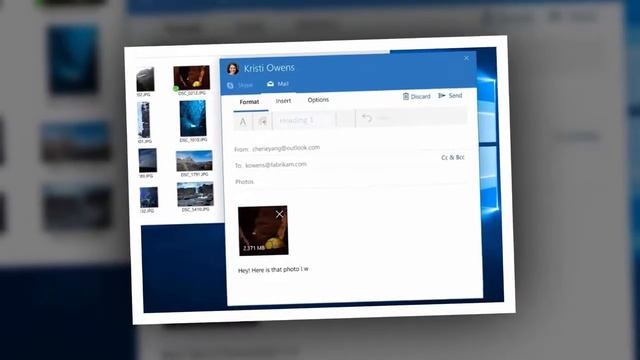Select the DSC_1791.JPG mountain thumbnail
Image resolution: width=640 pixels, height=360 pixels.
point(194,161)
